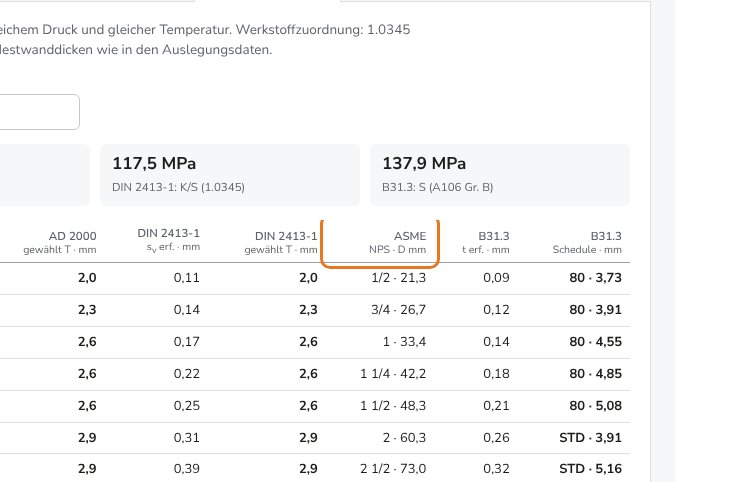
Task: Click the B31.3 Schedule column header
Action: pos(587,242)
